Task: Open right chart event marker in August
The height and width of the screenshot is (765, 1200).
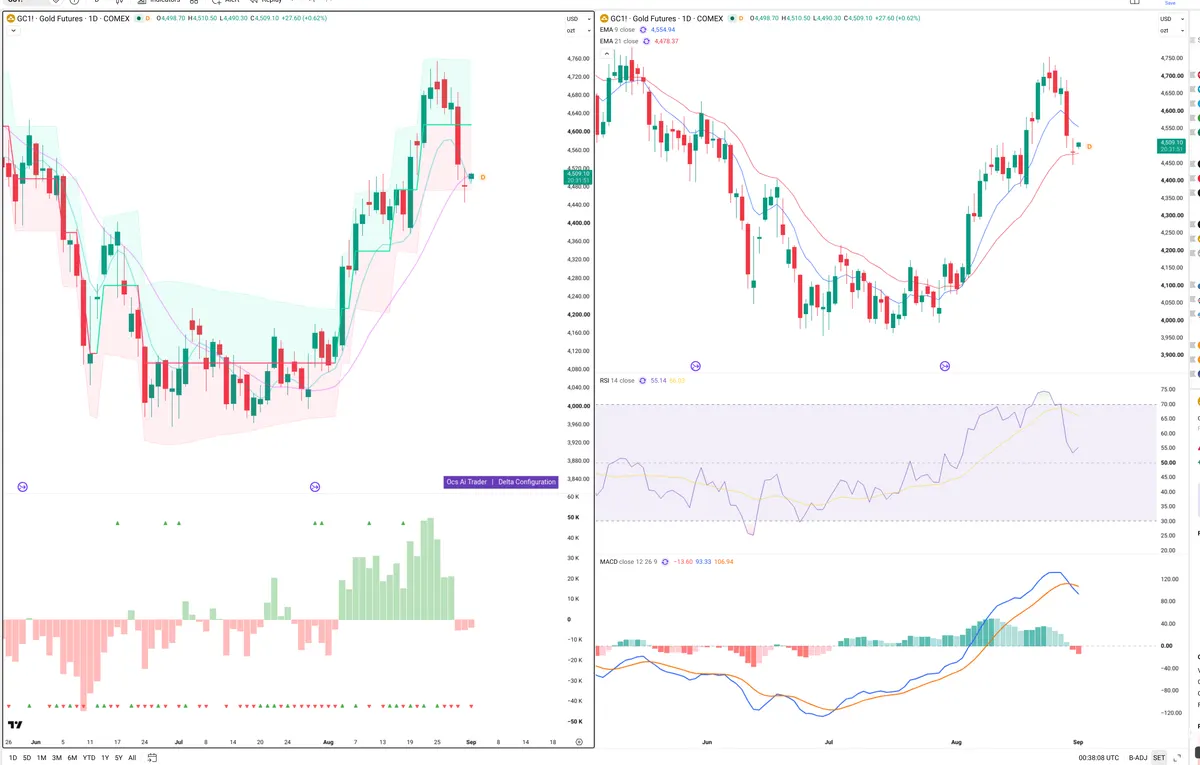Action: pos(945,366)
